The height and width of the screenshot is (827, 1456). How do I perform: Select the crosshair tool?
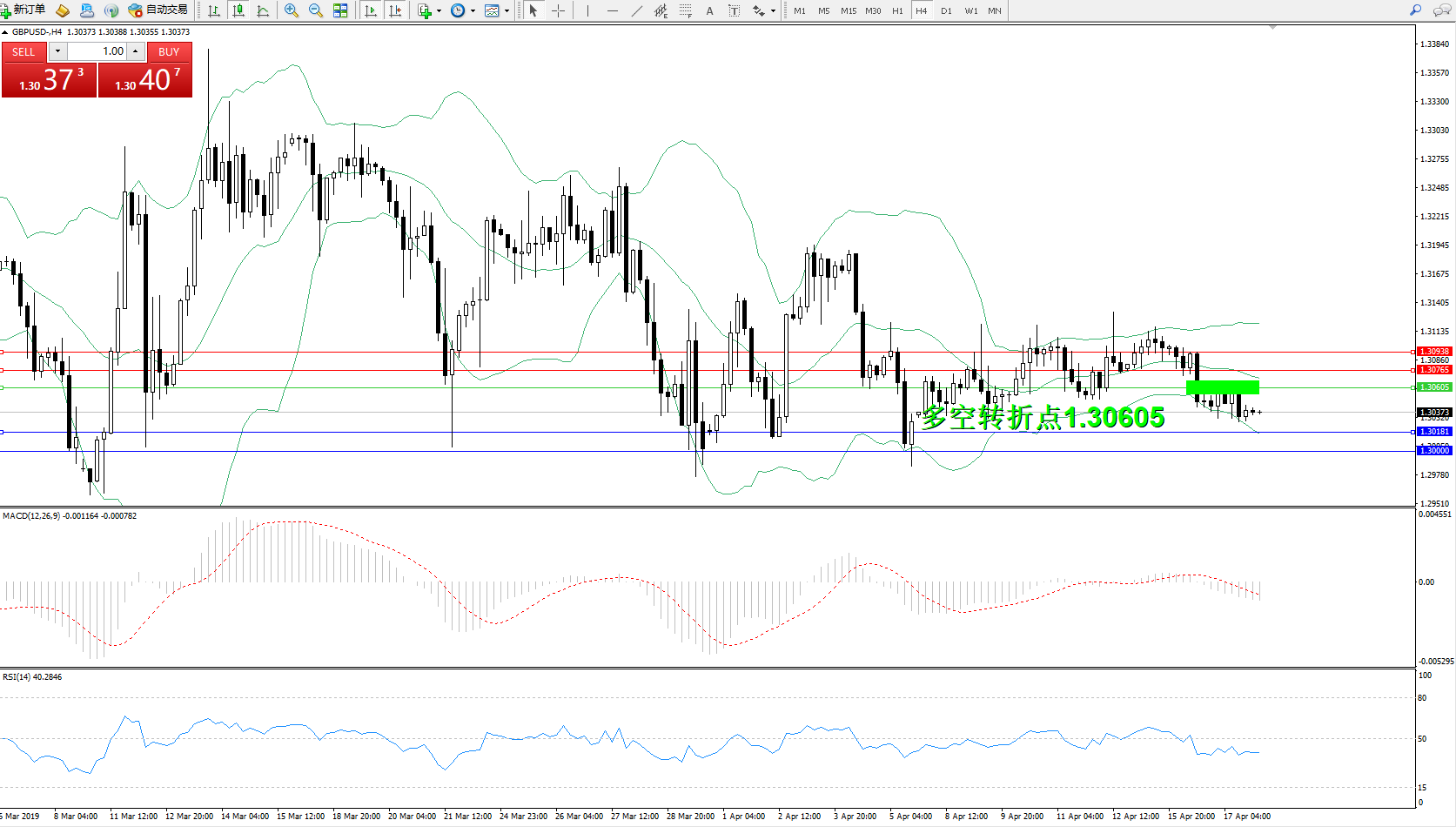[559, 10]
